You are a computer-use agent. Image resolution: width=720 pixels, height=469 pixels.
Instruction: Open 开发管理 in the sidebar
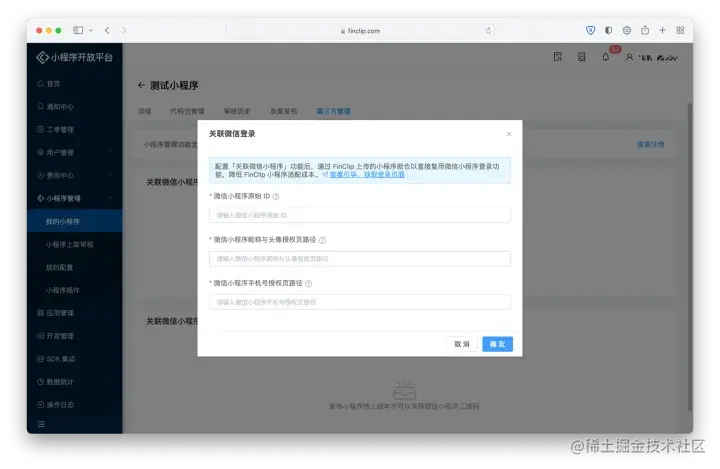(x=55, y=336)
